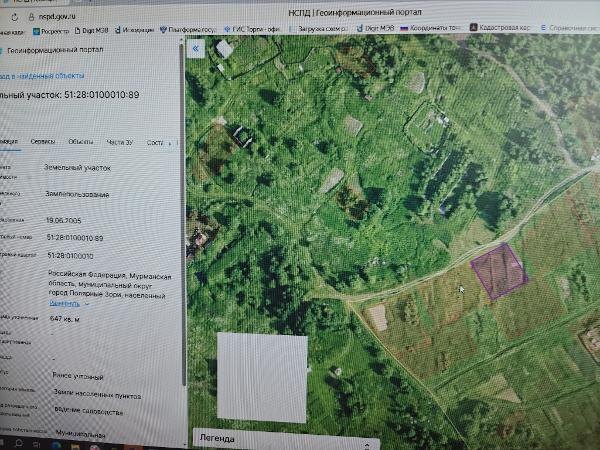Click the cadastral quarter 51:28:0100010 value

[x=70, y=255]
